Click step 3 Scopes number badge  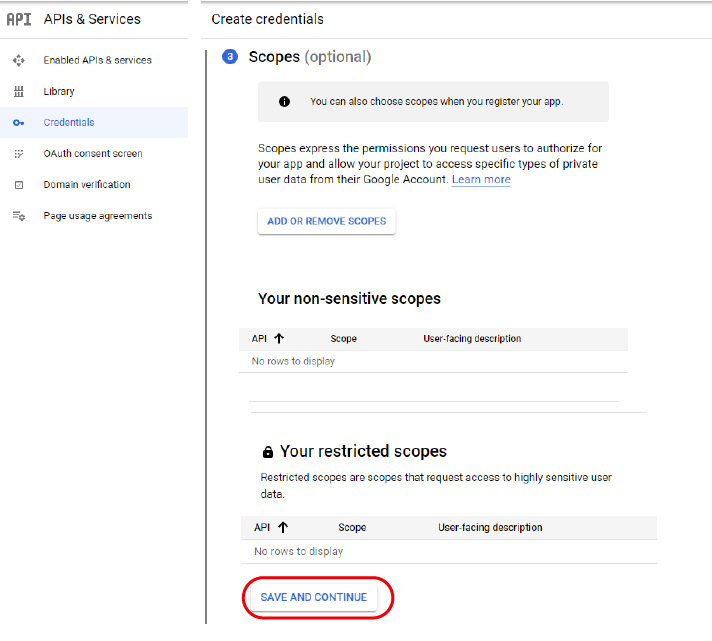click(230, 57)
